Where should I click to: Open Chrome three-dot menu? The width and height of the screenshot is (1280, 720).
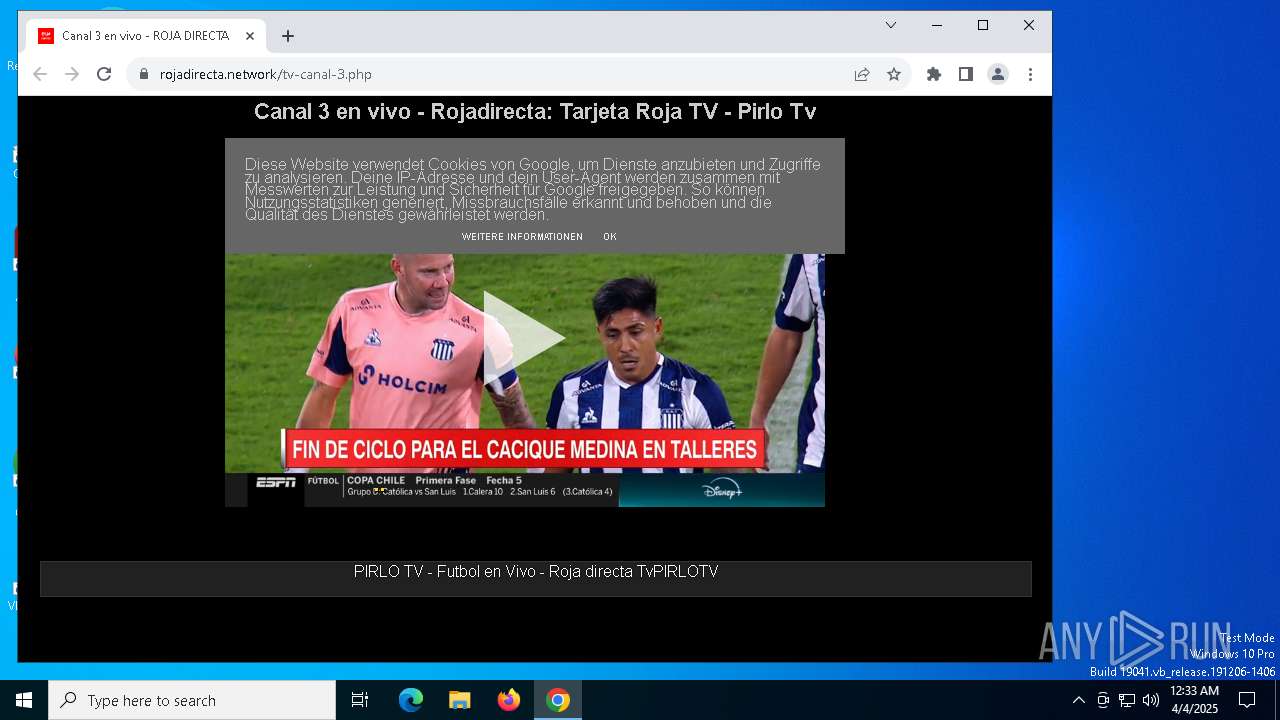1030,74
